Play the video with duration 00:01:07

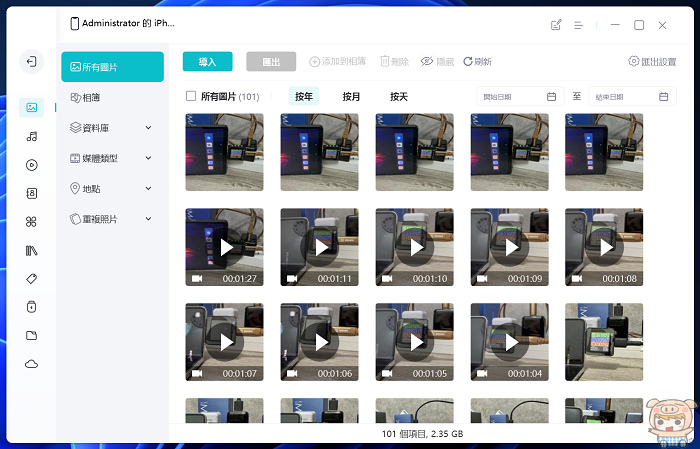(225, 342)
